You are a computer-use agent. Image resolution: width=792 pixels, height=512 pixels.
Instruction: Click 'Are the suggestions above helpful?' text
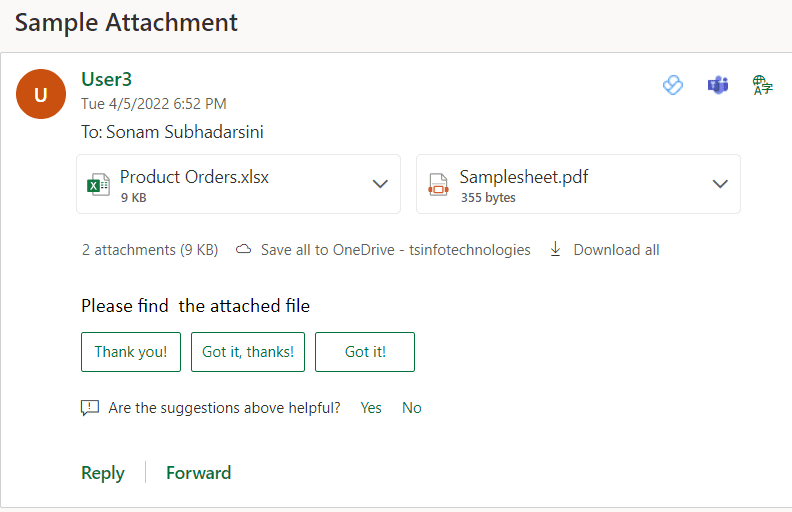tap(224, 408)
